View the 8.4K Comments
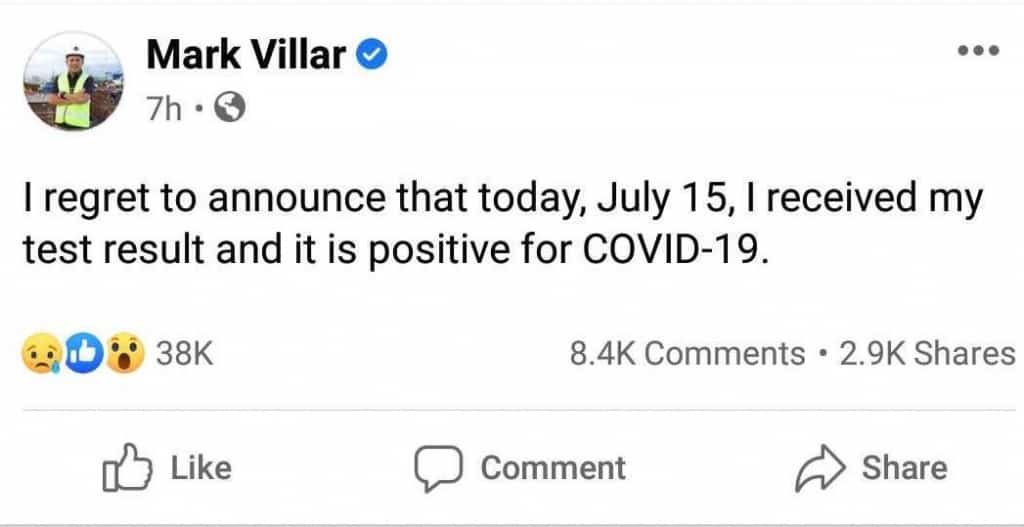This screenshot has height=527, width=1024. point(687,354)
